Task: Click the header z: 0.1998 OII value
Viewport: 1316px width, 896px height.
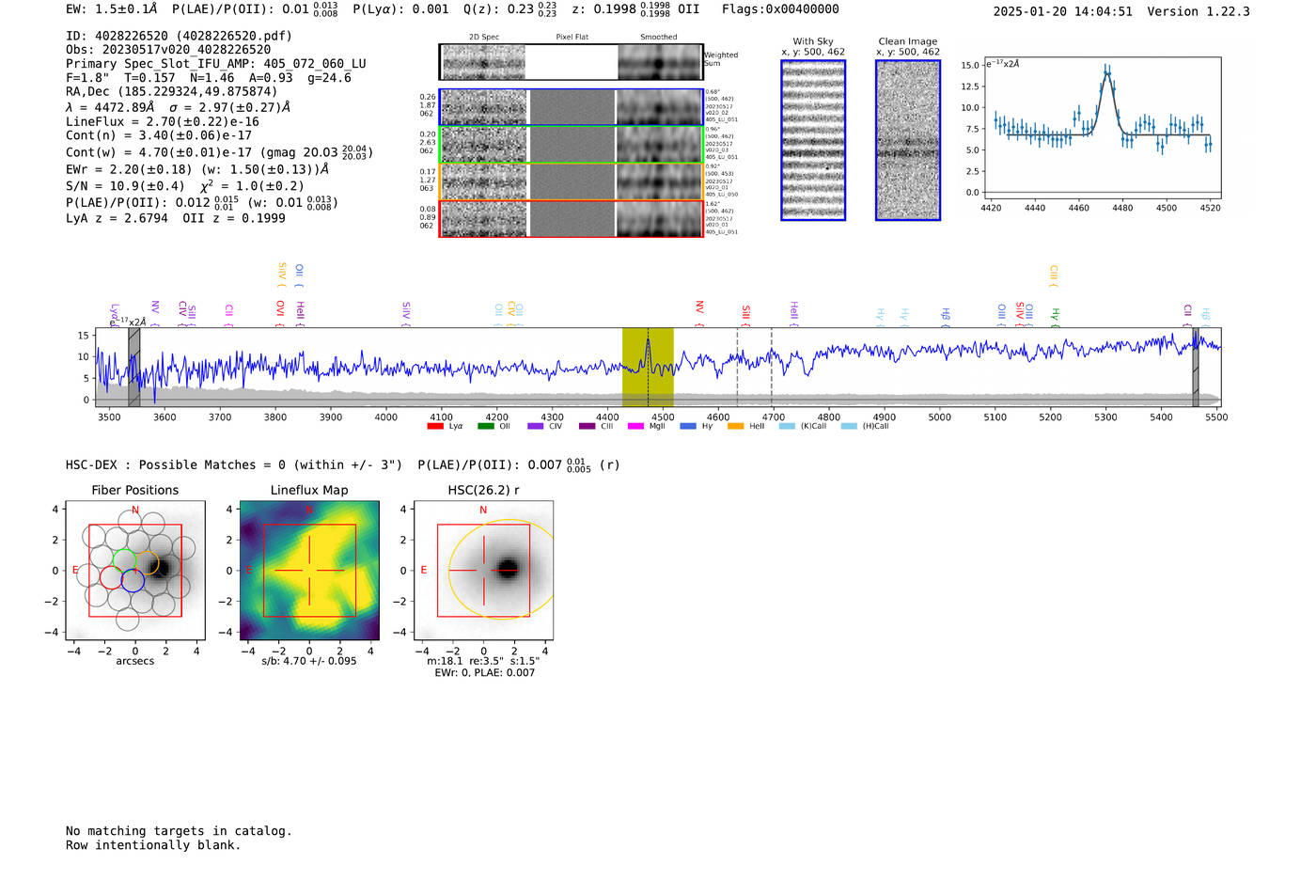Action: (636, 9)
